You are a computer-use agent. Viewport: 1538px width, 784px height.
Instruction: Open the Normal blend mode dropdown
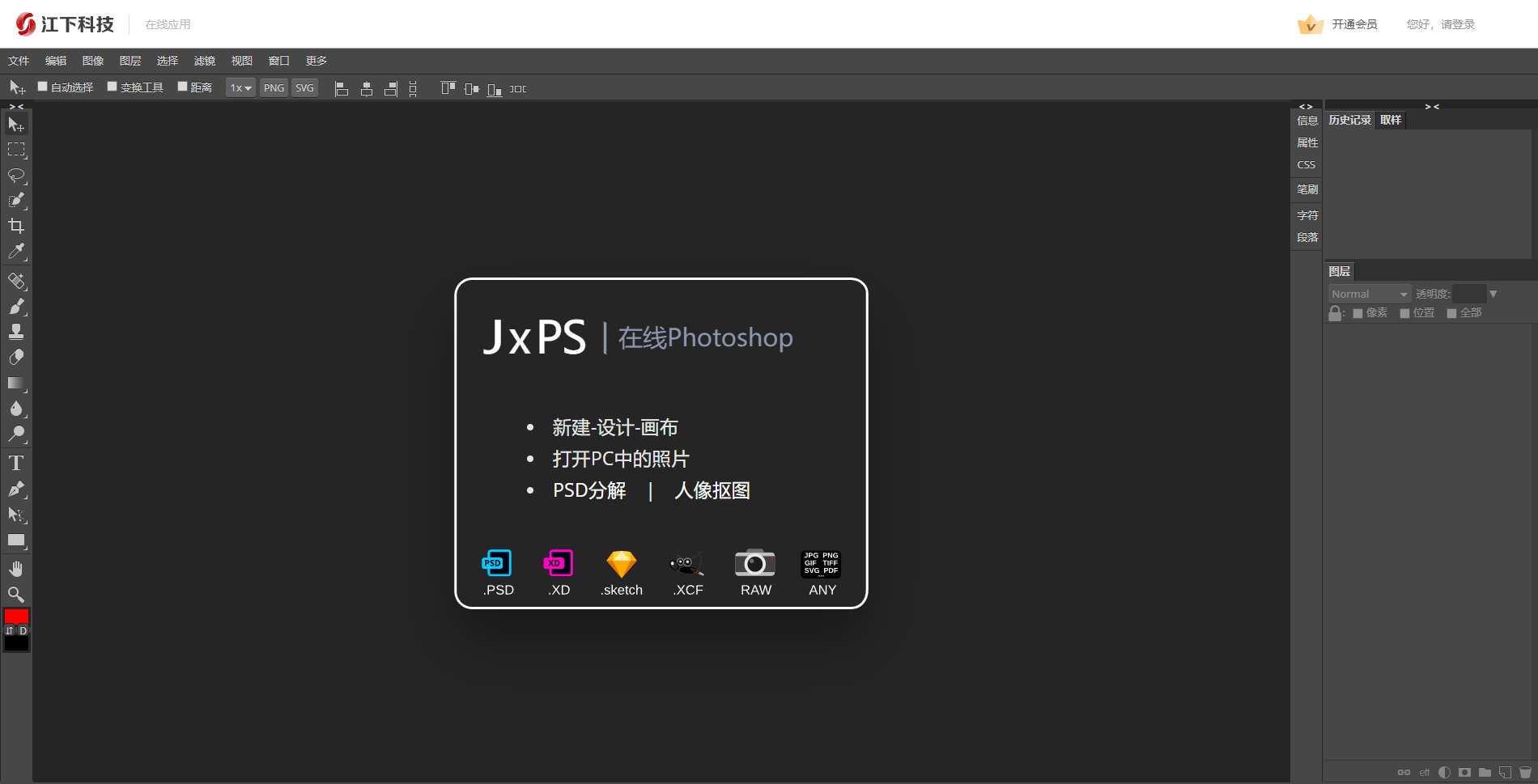click(1369, 294)
